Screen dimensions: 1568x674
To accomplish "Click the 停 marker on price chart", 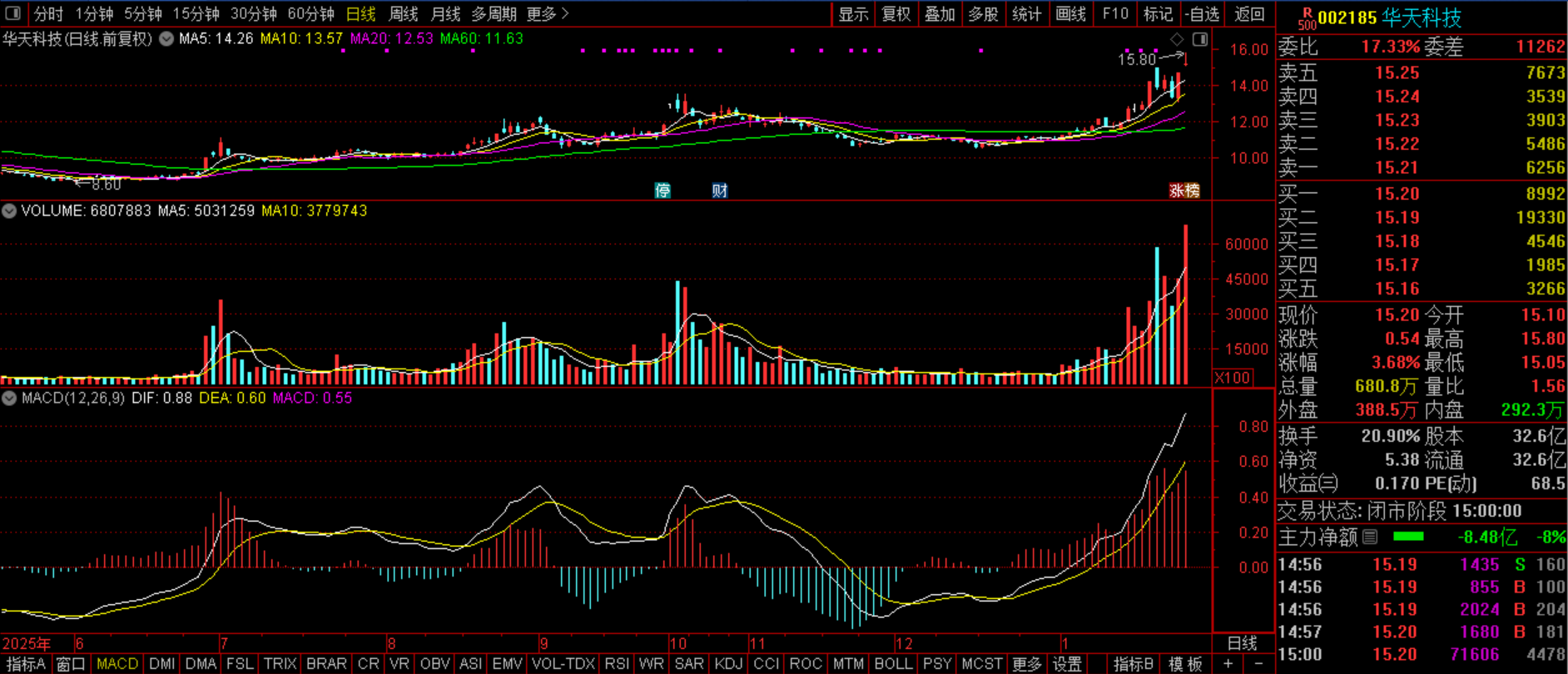I will tap(662, 191).
